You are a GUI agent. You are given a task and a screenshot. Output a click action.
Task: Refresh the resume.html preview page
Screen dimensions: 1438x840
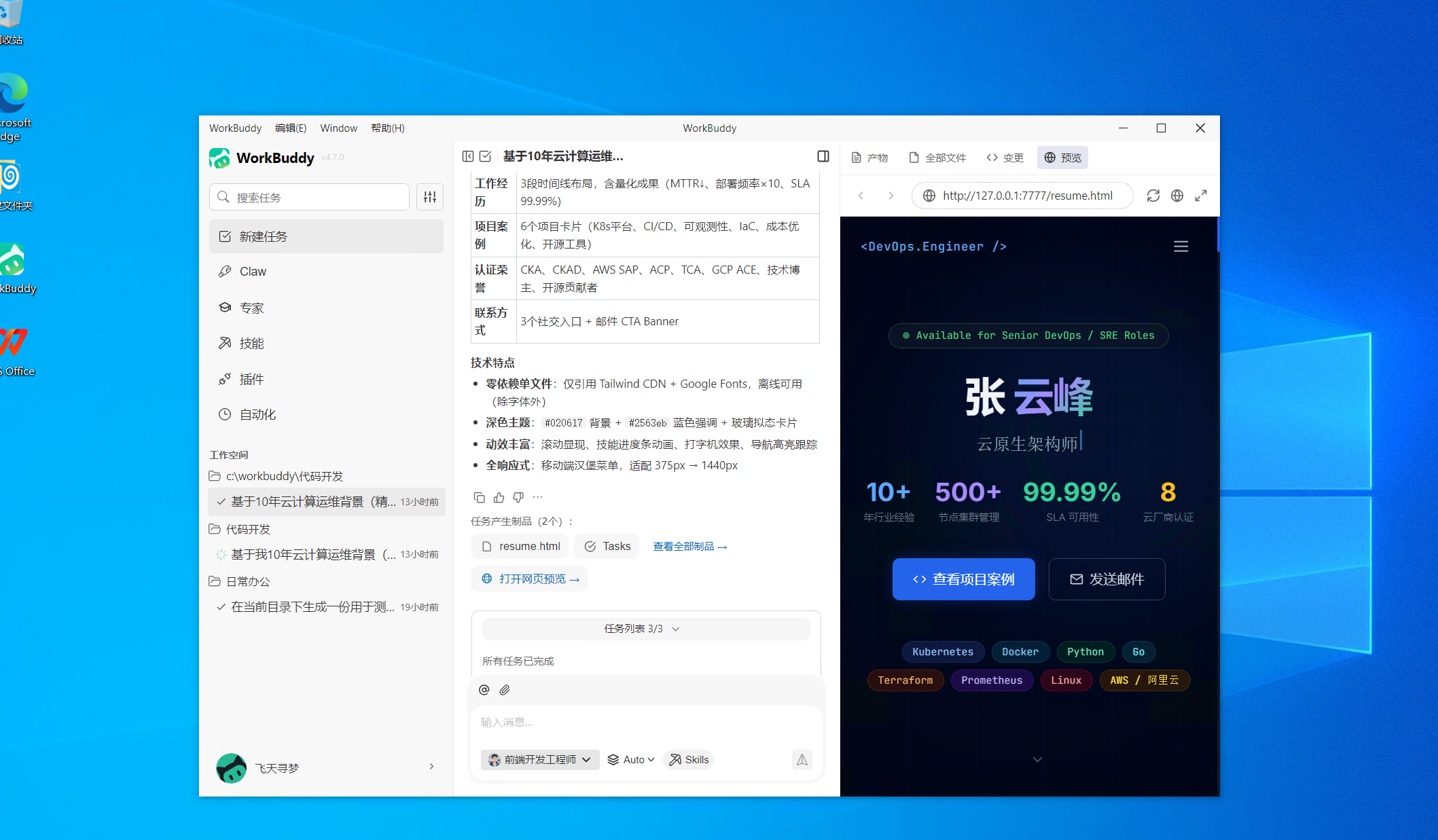tap(1153, 196)
